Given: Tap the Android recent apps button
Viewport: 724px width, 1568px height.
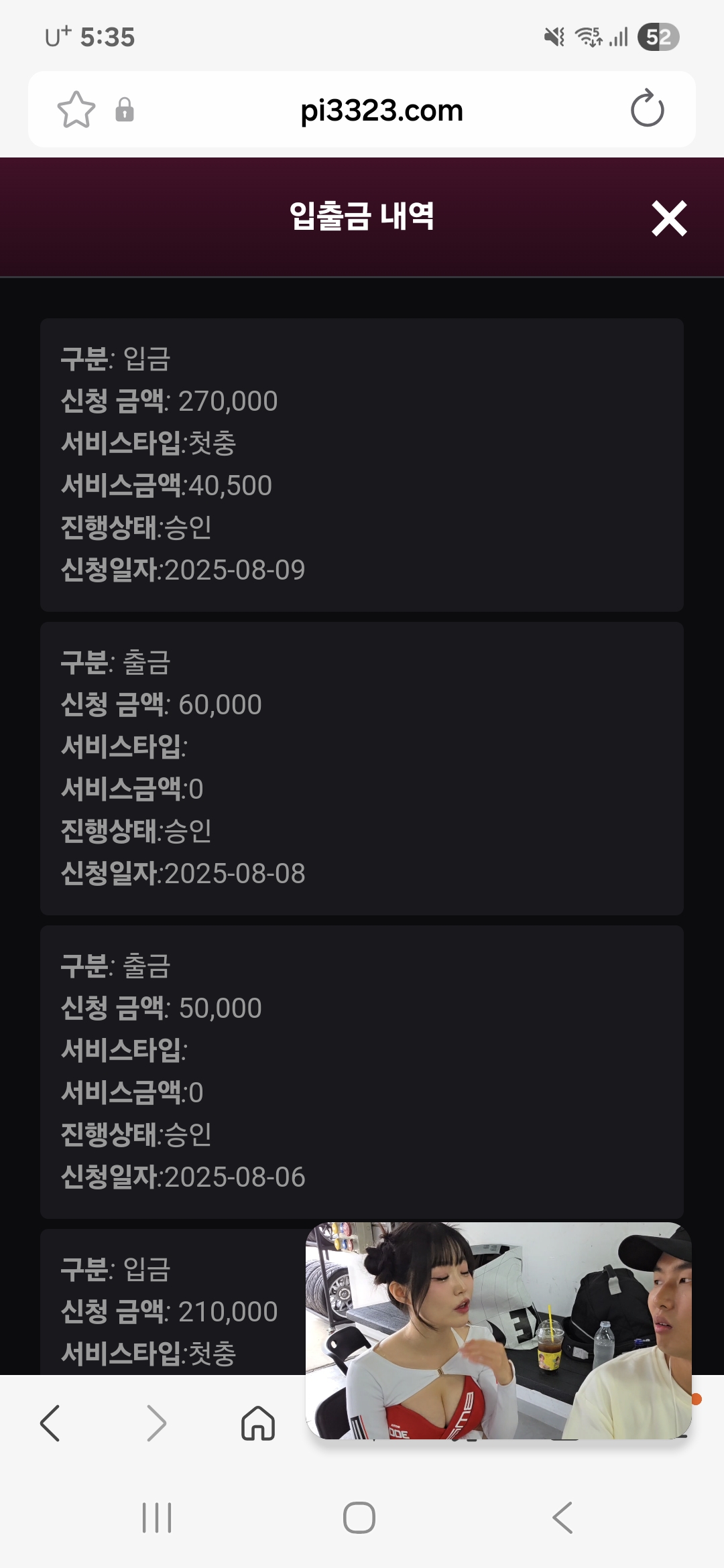Looking at the screenshot, I should (157, 1518).
